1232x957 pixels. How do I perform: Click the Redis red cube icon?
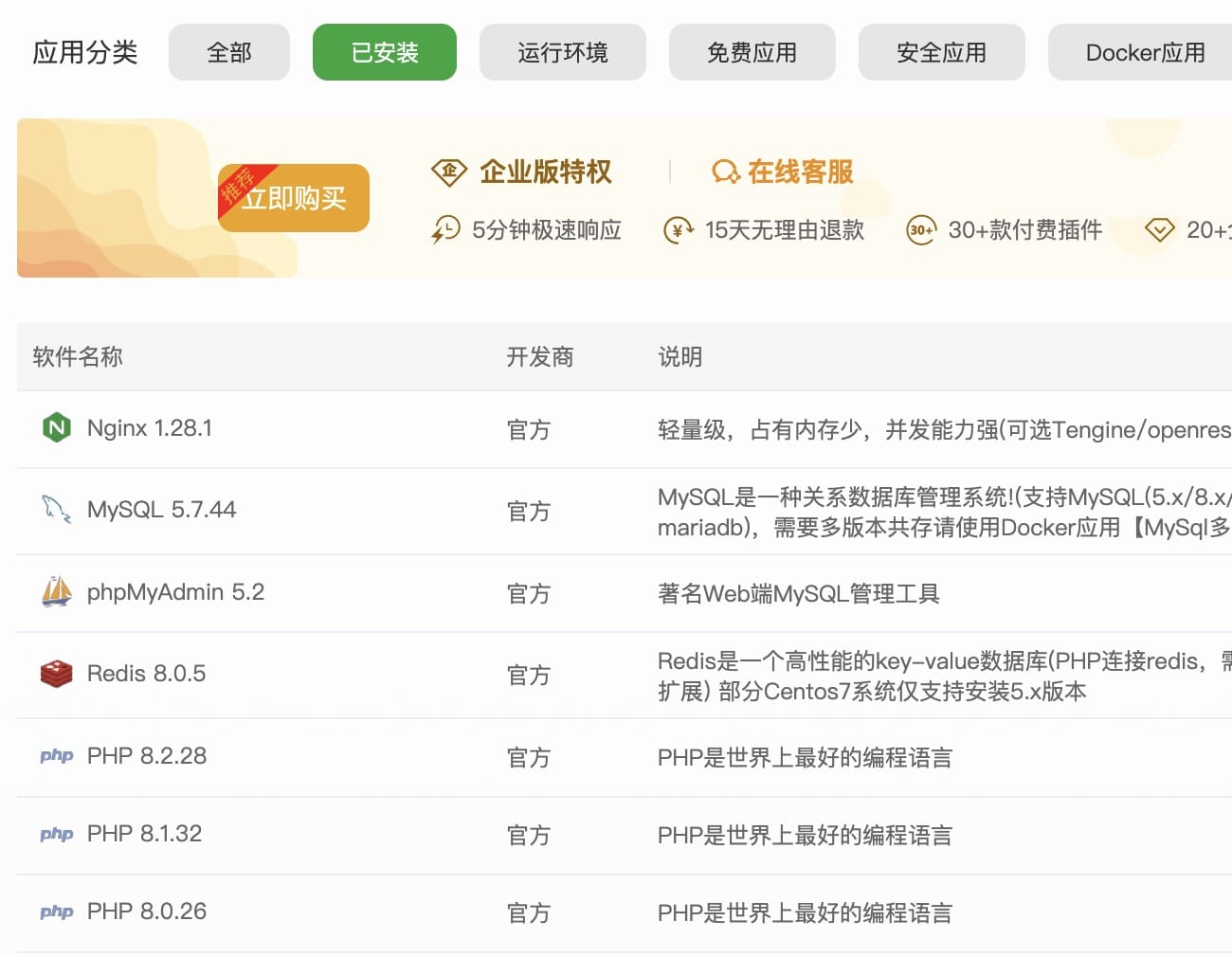coord(57,674)
